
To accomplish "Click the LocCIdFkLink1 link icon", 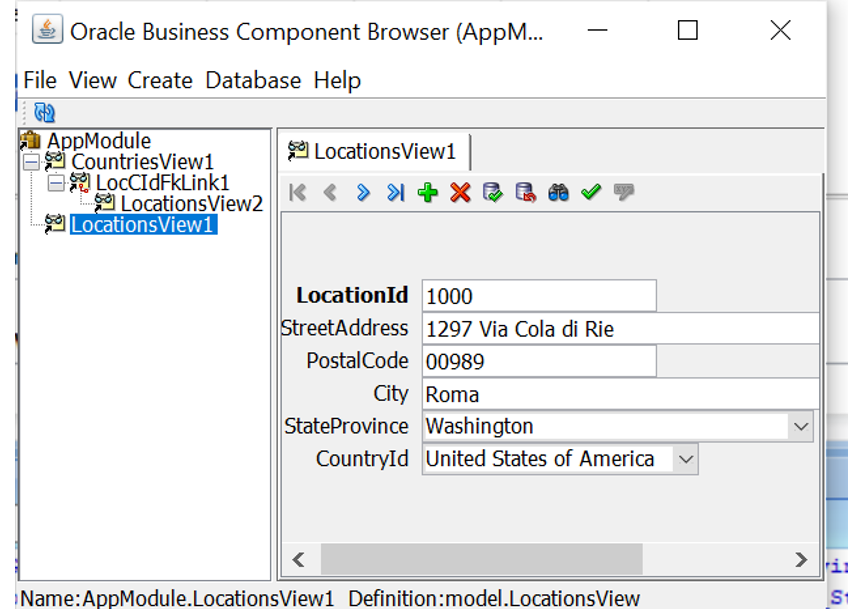I will [80, 182].
